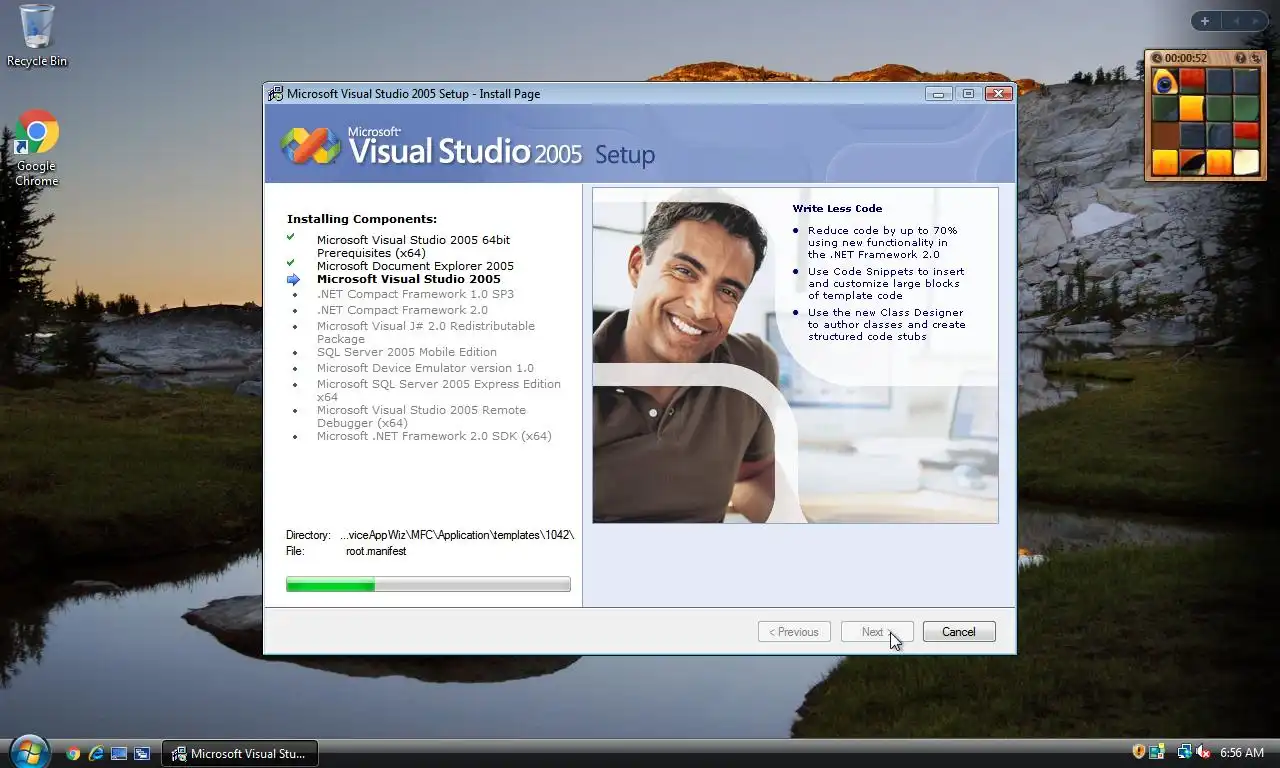Click the Visual Studio infinity logo in header
The image size is (1280, 768).
[x=310, y=145]
